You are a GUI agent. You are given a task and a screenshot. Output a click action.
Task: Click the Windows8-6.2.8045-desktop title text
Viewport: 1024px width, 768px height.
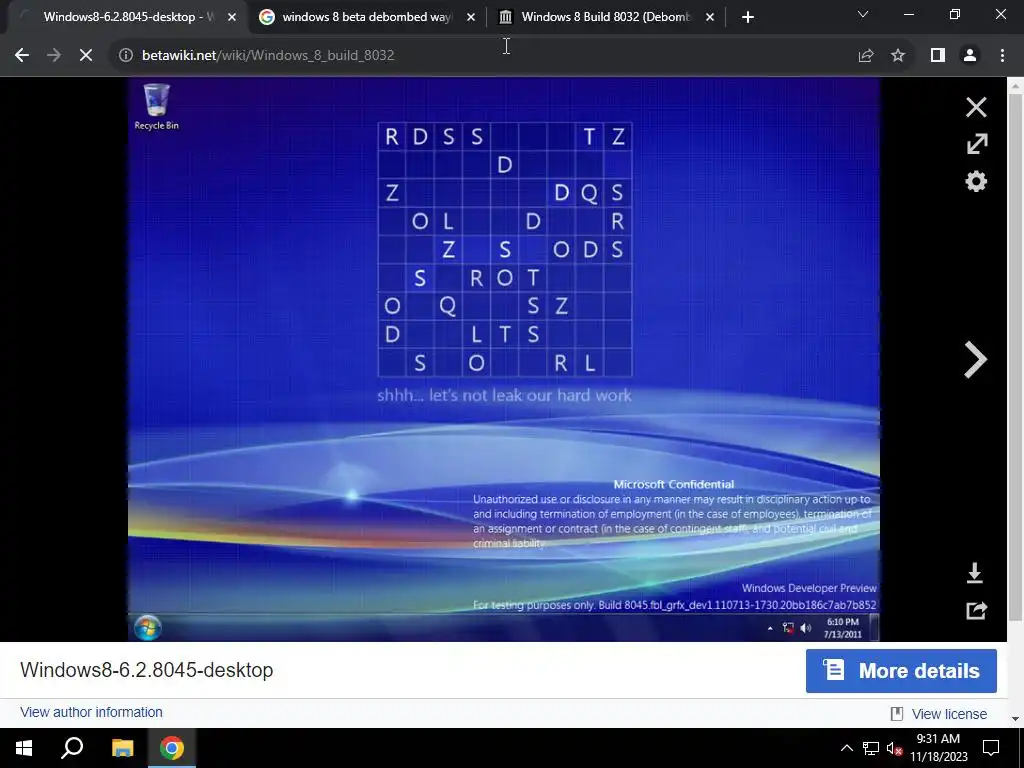tap(147, 670)
